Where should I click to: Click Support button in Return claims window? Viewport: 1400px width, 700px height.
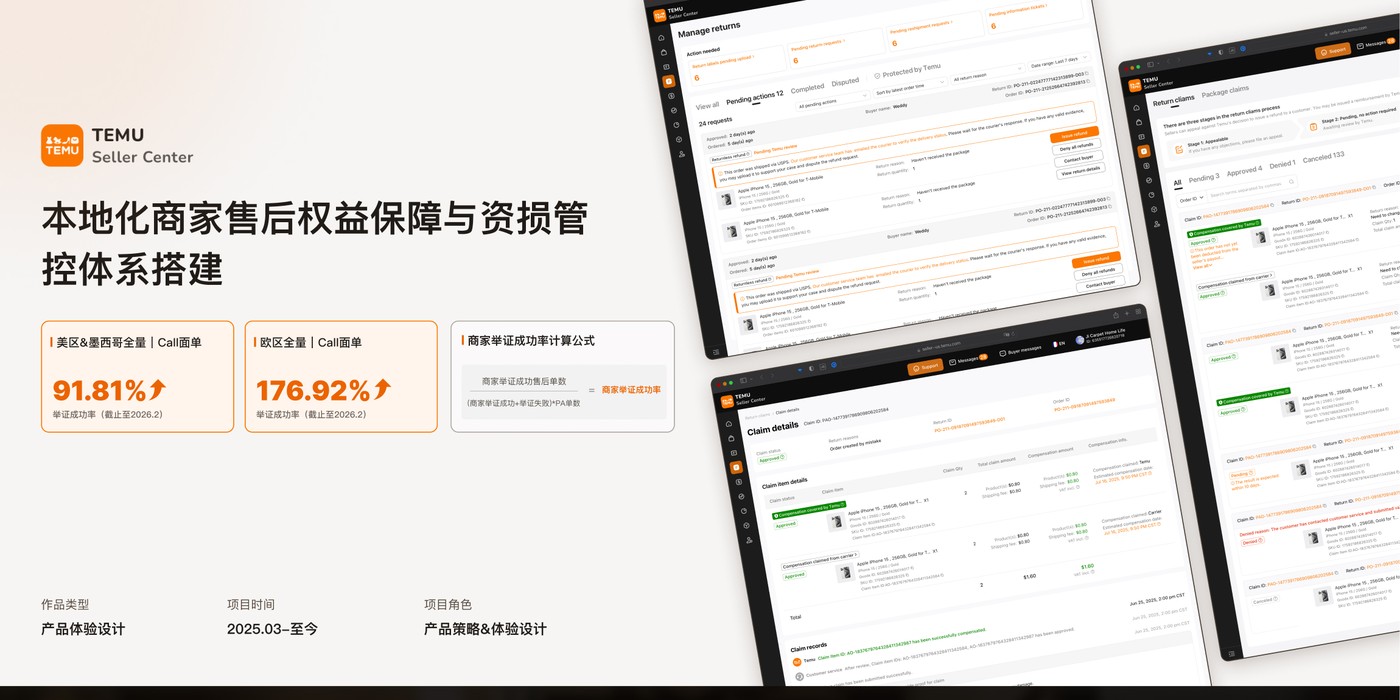pyautogui.click(x=1332, y=51)
